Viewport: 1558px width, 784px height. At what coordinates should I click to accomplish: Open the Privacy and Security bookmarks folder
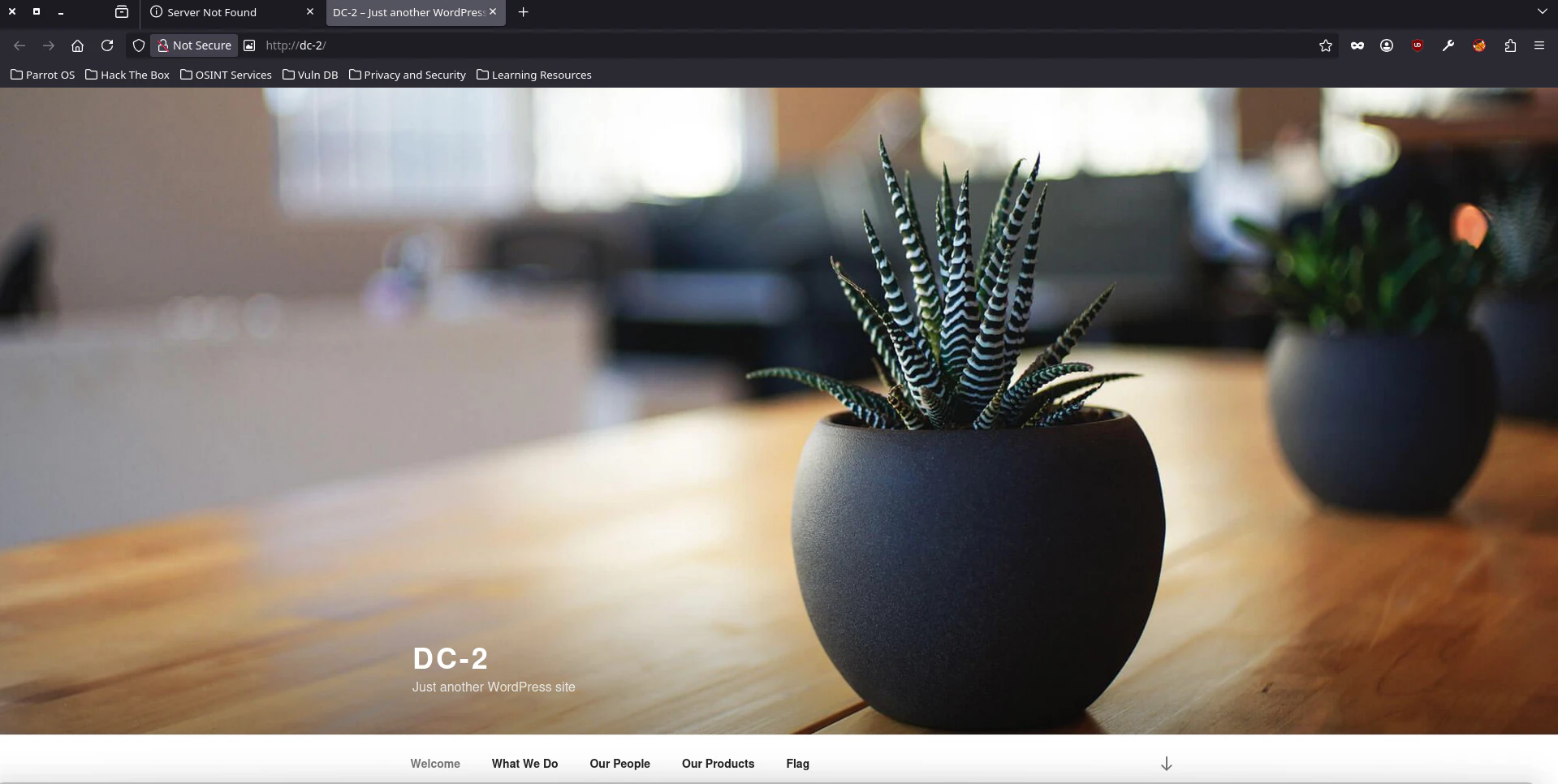tap(408, 75)
